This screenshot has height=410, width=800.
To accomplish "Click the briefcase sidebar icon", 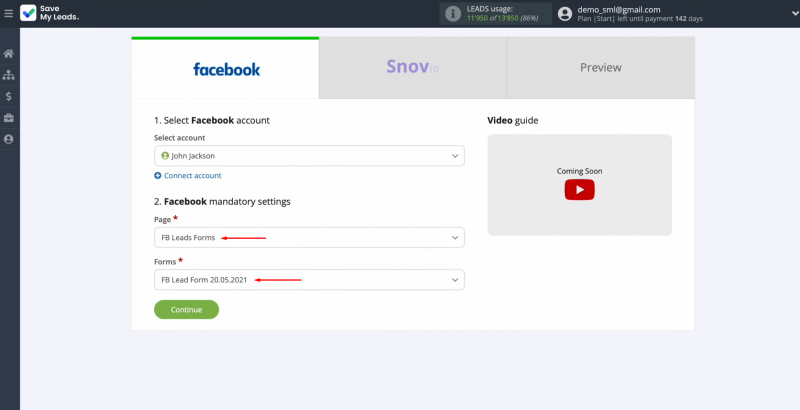I will click(9, 118).
